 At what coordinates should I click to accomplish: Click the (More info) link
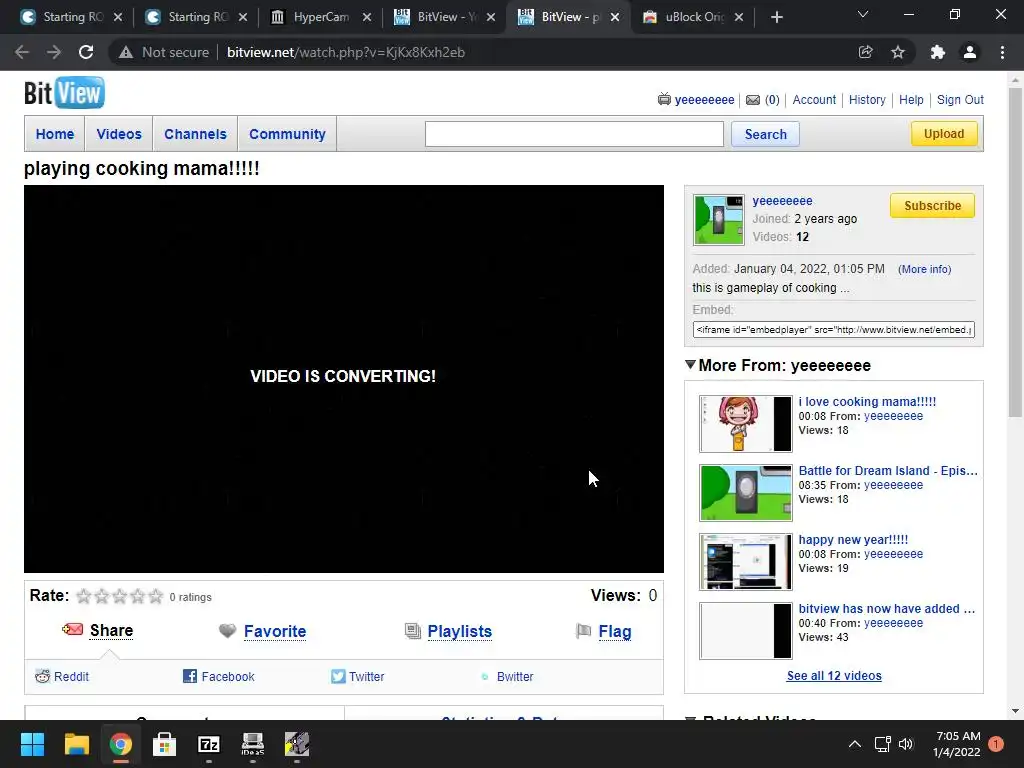924,269
